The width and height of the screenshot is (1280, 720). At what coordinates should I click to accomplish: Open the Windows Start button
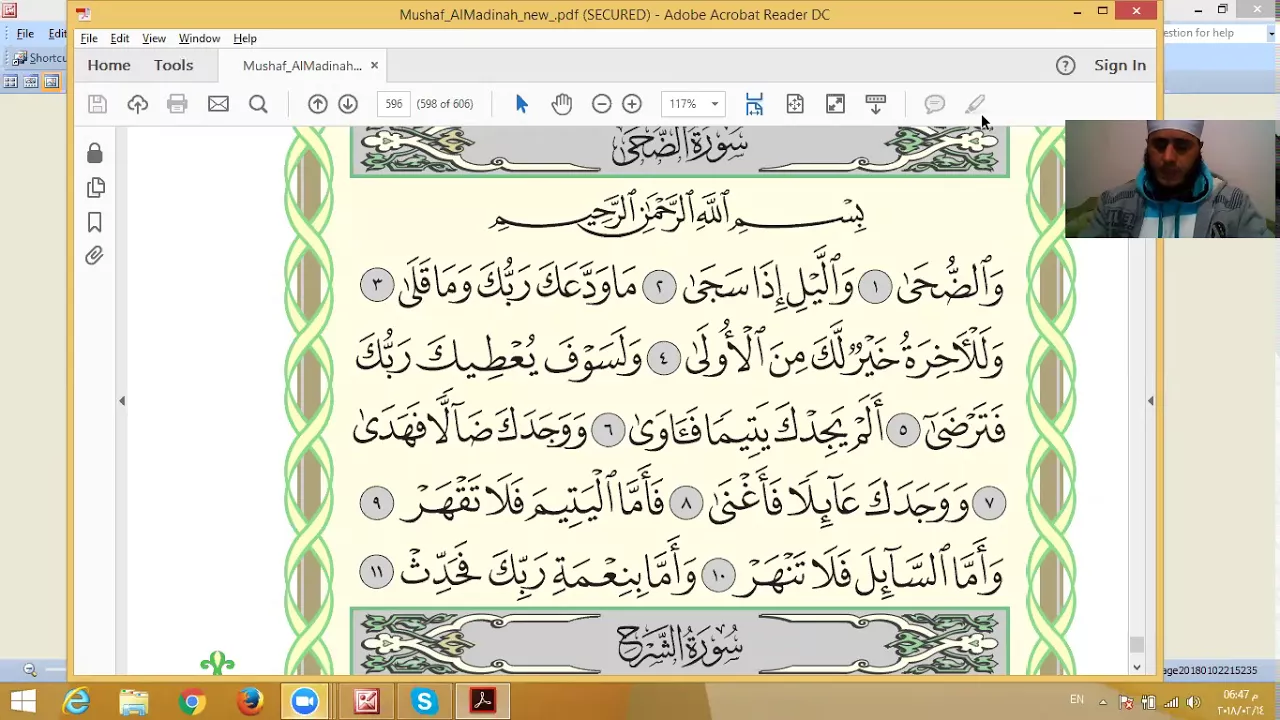[22, 701]
